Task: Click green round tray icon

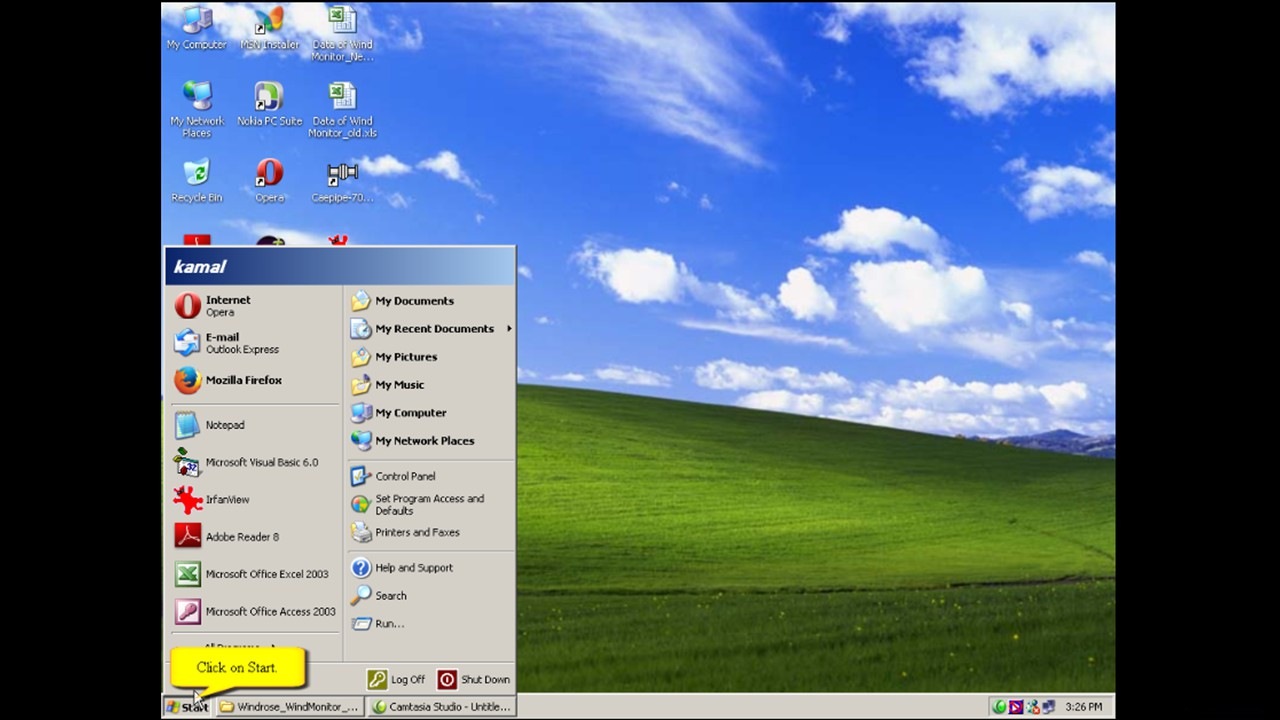Action: tap(999, 707)
